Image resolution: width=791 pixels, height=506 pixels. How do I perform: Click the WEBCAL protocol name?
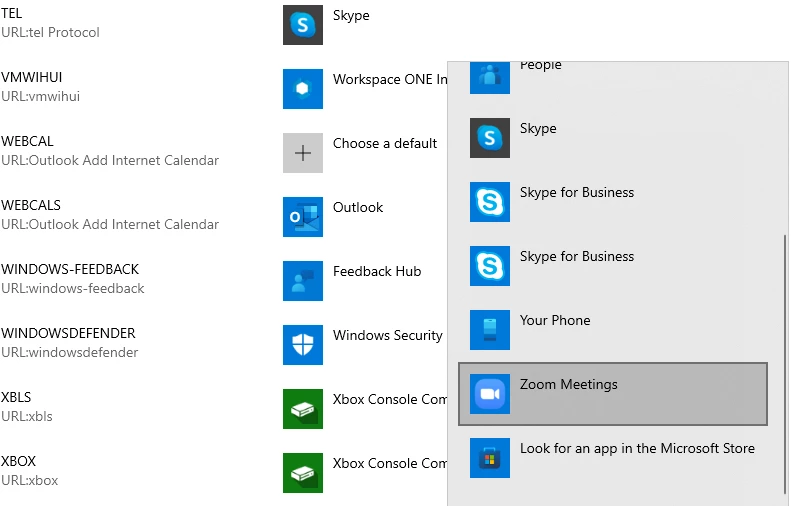[27, 141]
